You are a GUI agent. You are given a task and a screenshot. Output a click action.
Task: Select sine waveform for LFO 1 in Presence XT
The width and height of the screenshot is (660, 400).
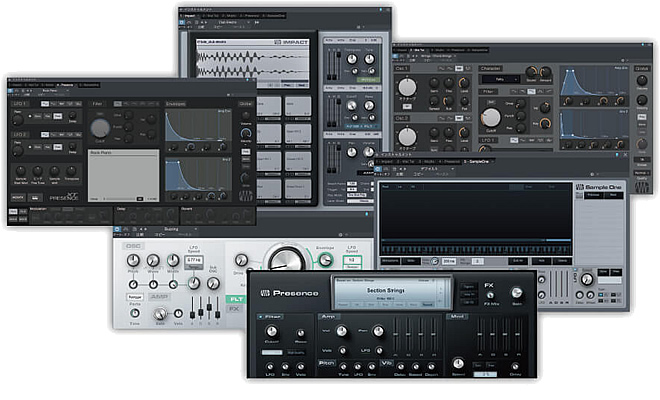[45, 104]
